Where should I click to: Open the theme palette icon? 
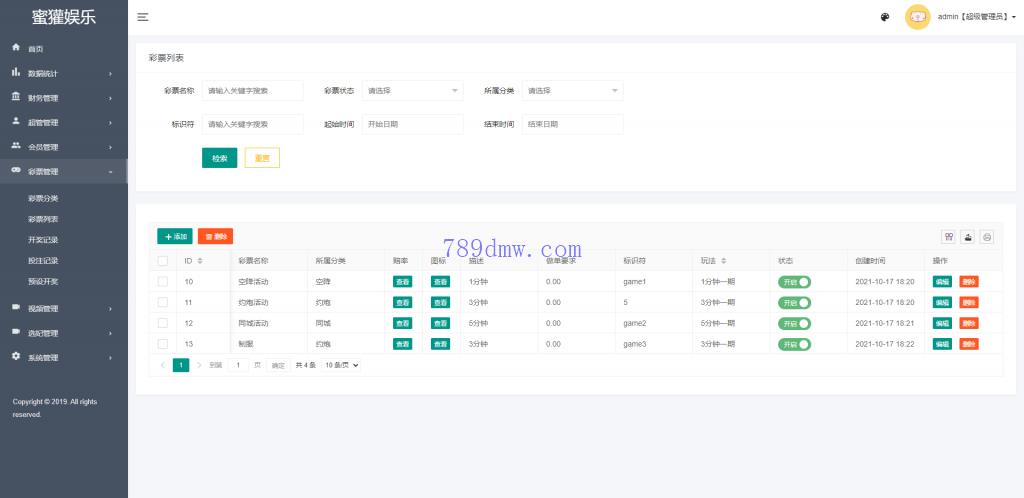pyautogui.click(x=885, y=17)
